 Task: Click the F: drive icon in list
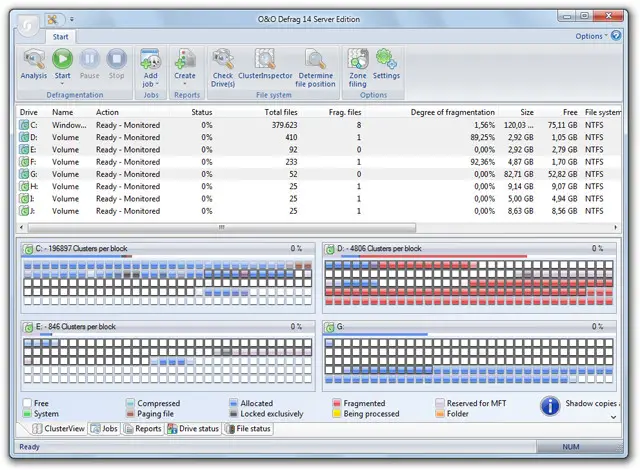click(24, 162)
